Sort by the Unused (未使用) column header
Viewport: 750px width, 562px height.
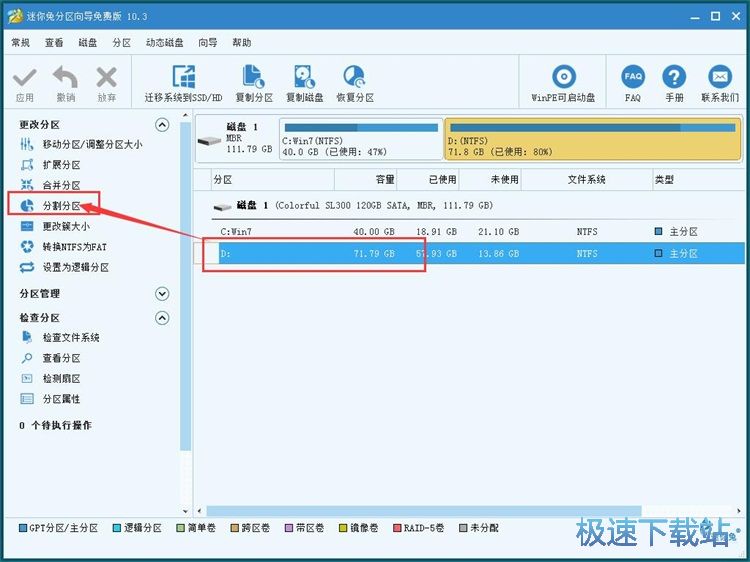490,179
